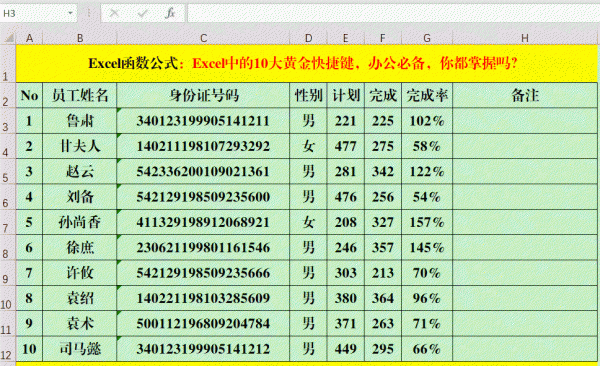Click the Cancel (X) formula bar icon

click(114, 13)
